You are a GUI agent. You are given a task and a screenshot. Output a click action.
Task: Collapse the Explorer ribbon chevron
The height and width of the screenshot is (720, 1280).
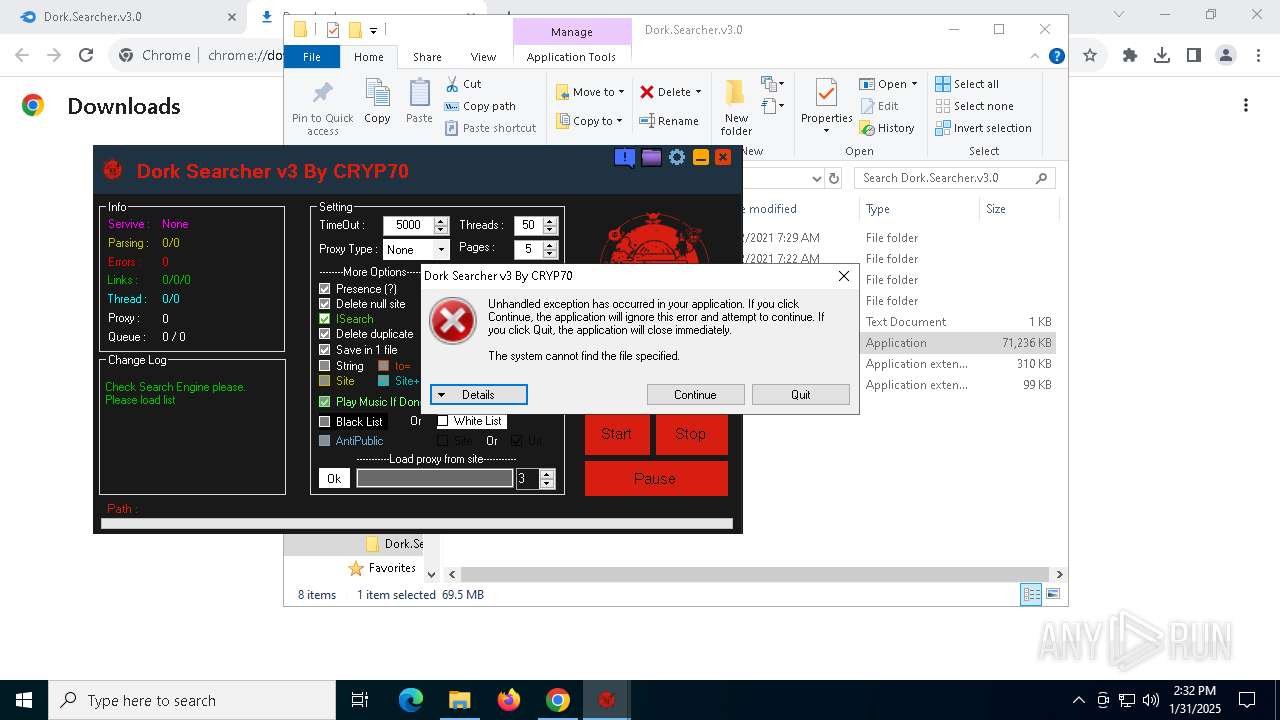click(1036, 57)
